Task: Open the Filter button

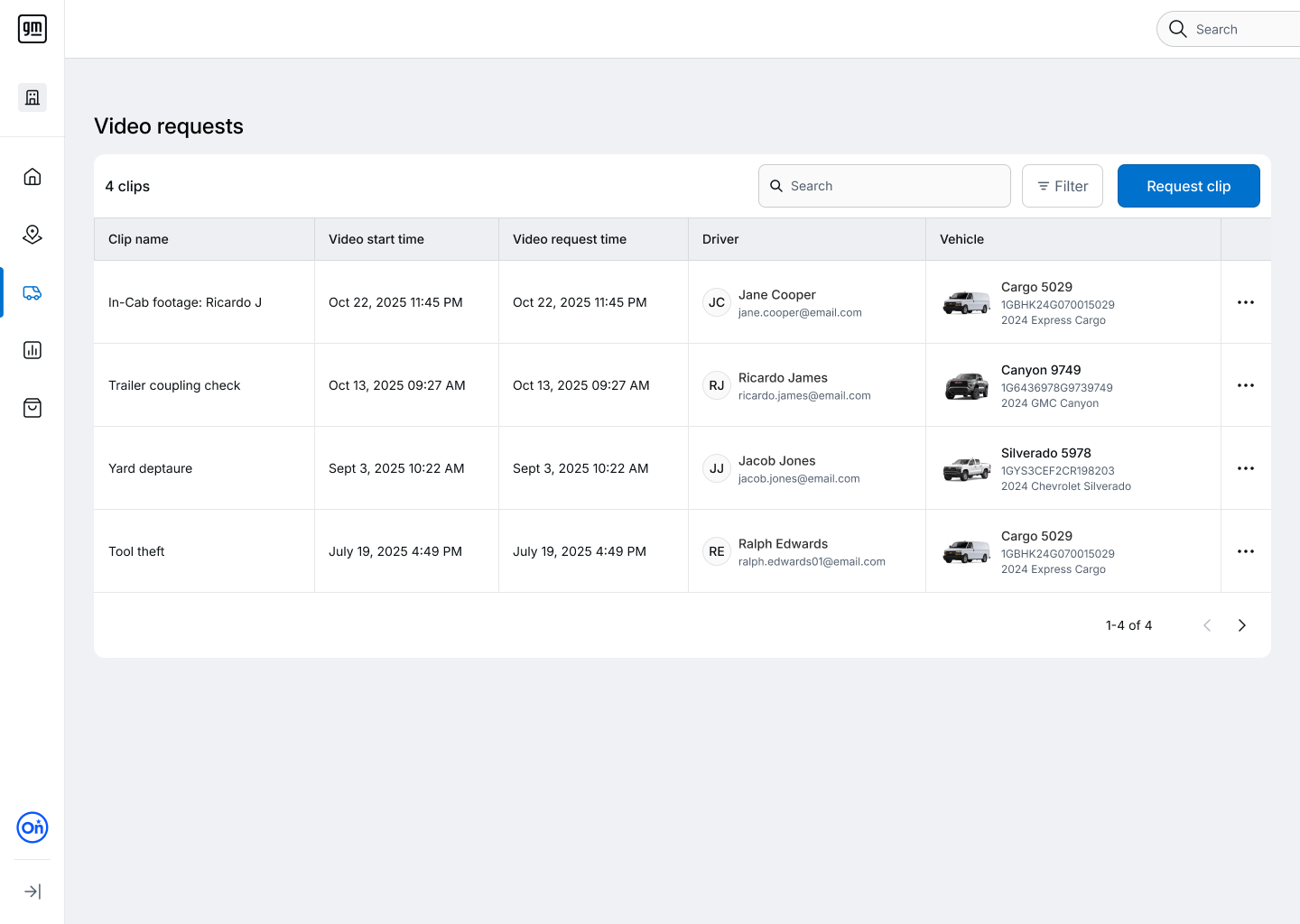Action: pos(1063,186)
